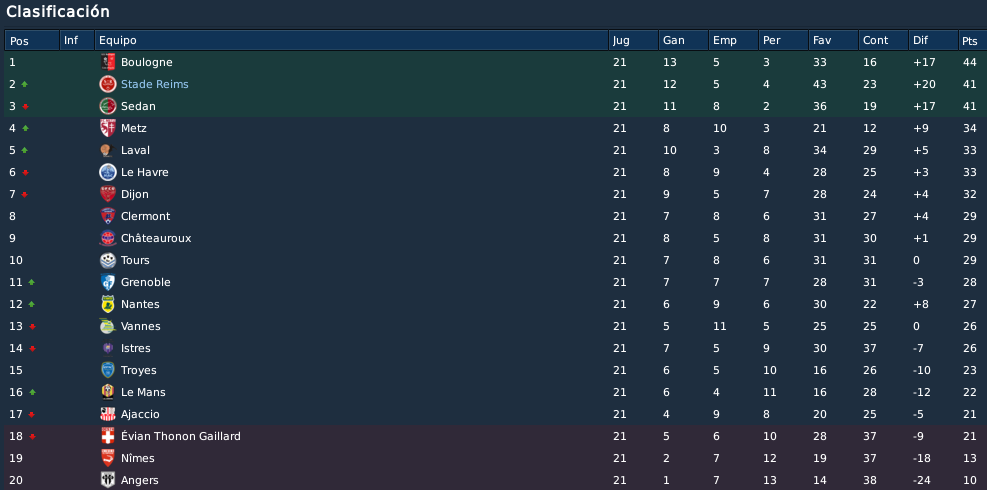Select the Évian Thonon Gaillard cross badge
Screen dimensions: 987x490
pos(108,436)
